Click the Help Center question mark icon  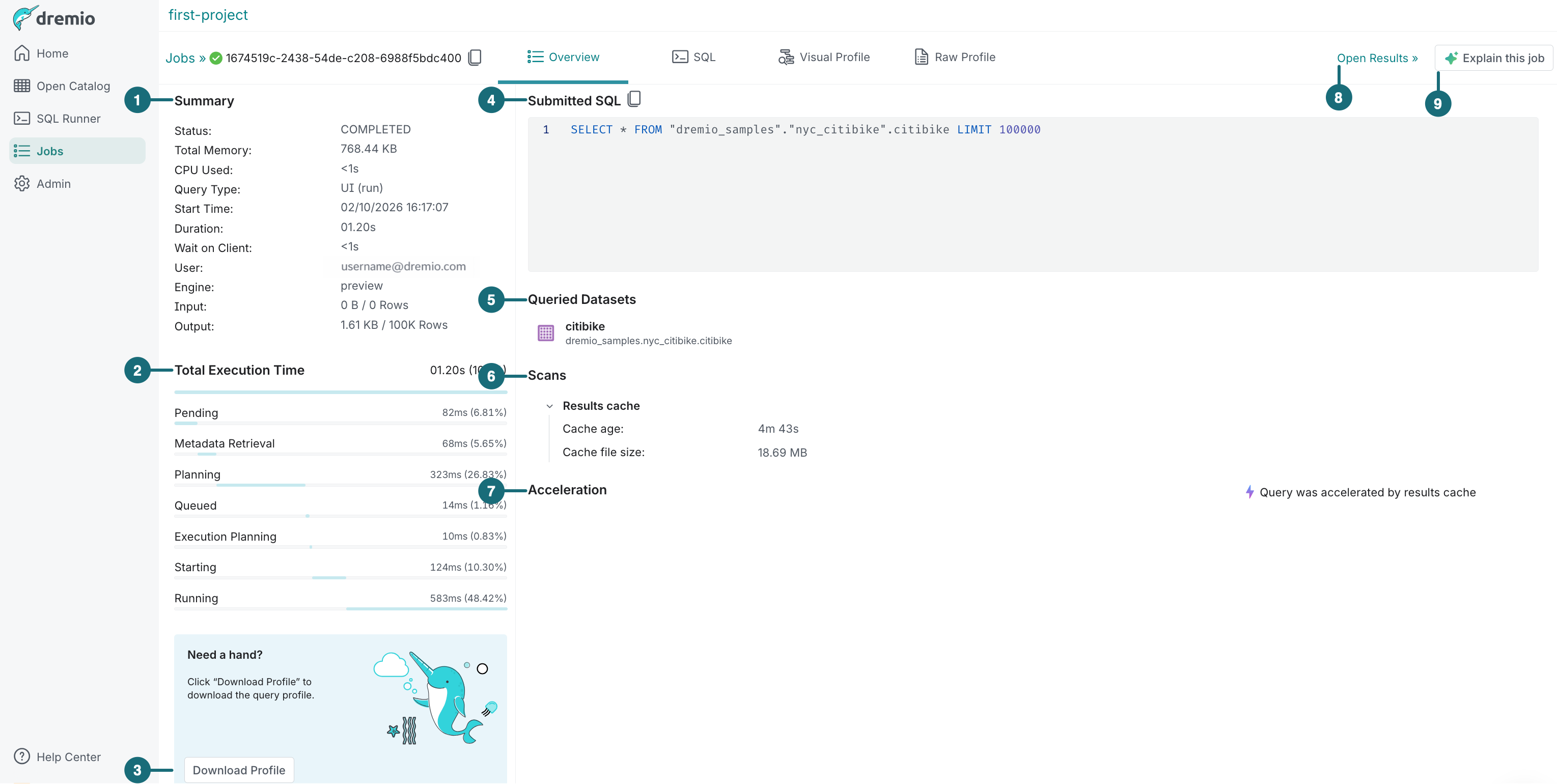[22, 756]
